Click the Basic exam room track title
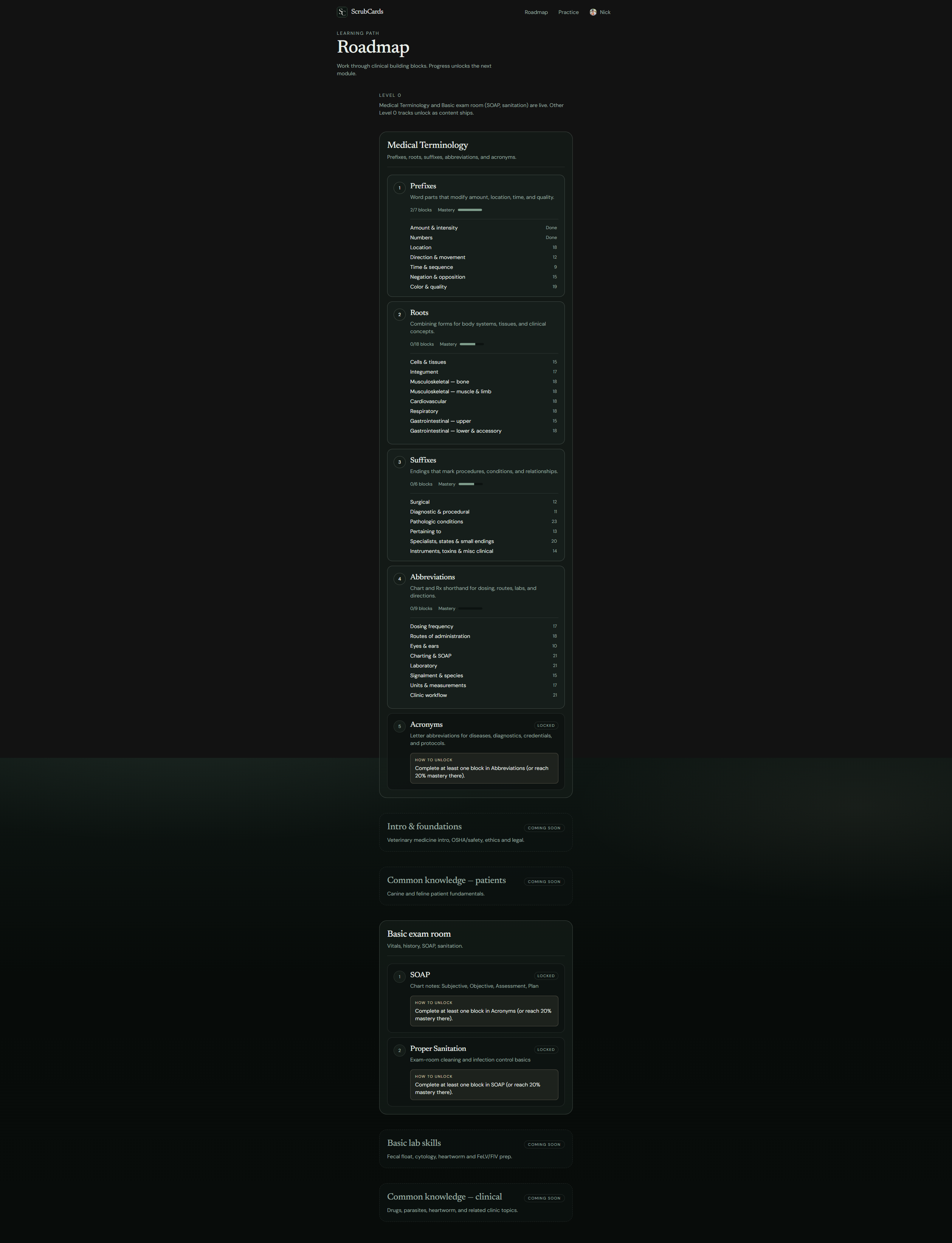This screenshot has width=952, height=1243. (x=419, y=934)
